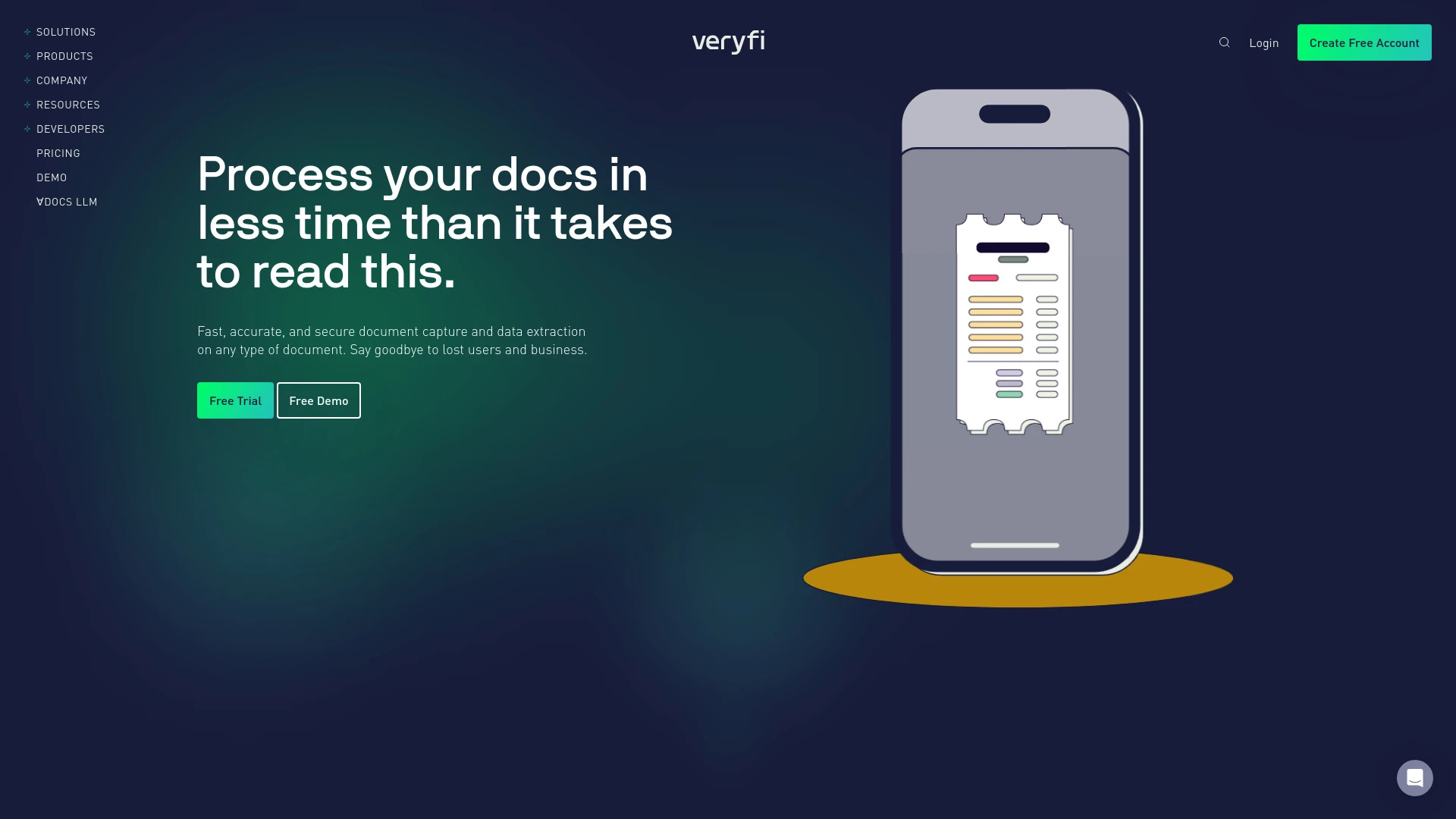Click the Login link in the navbar
The image size is (1456, 819).
(1264, 42)
